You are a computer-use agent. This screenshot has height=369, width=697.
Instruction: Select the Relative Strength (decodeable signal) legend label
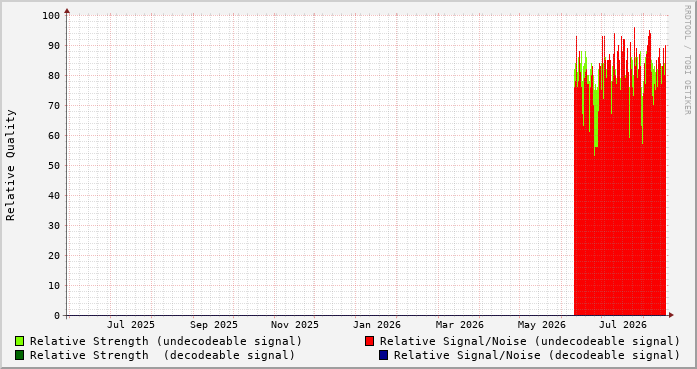pos(162,356)
